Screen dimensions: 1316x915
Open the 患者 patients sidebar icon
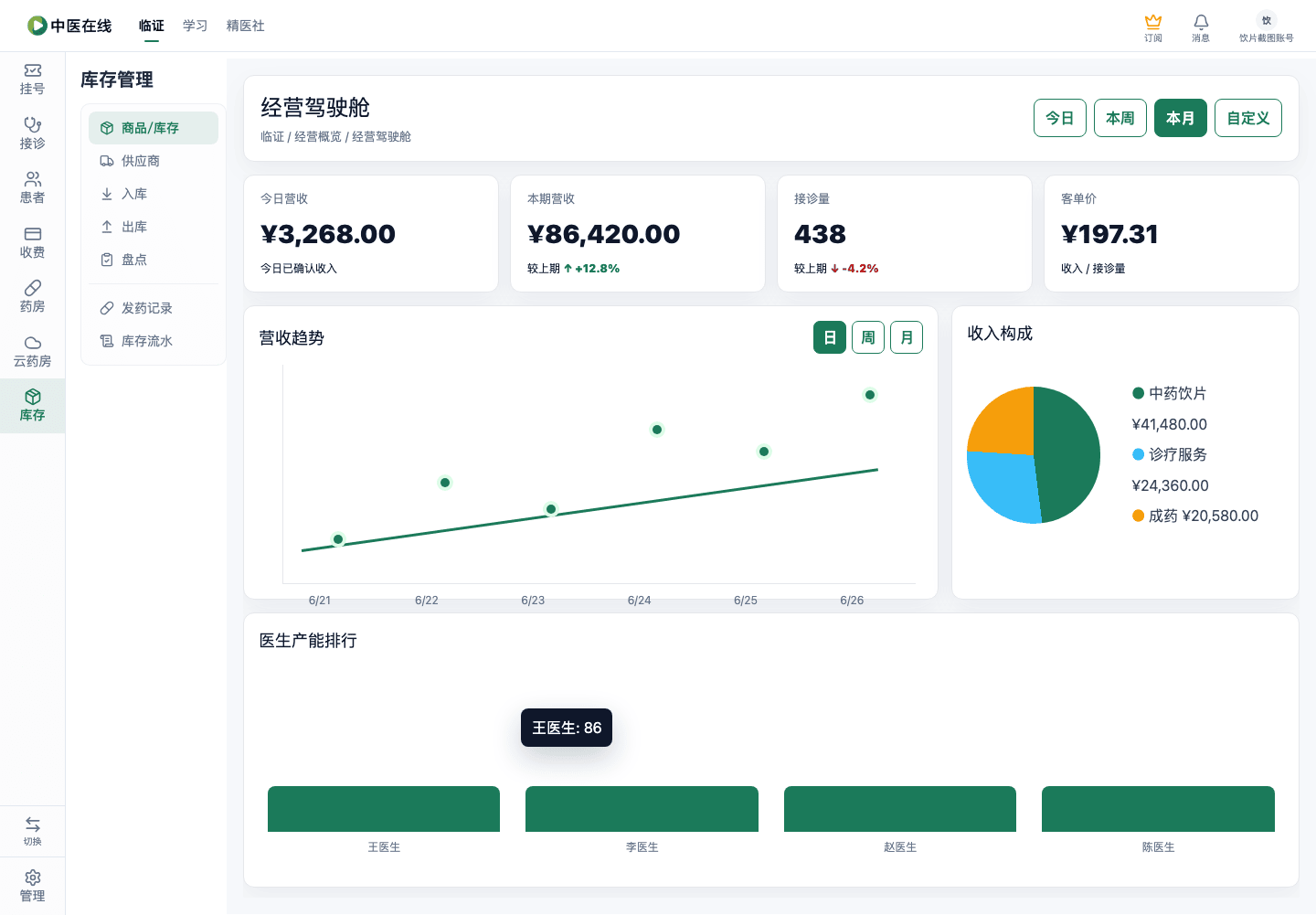[33, 179]
